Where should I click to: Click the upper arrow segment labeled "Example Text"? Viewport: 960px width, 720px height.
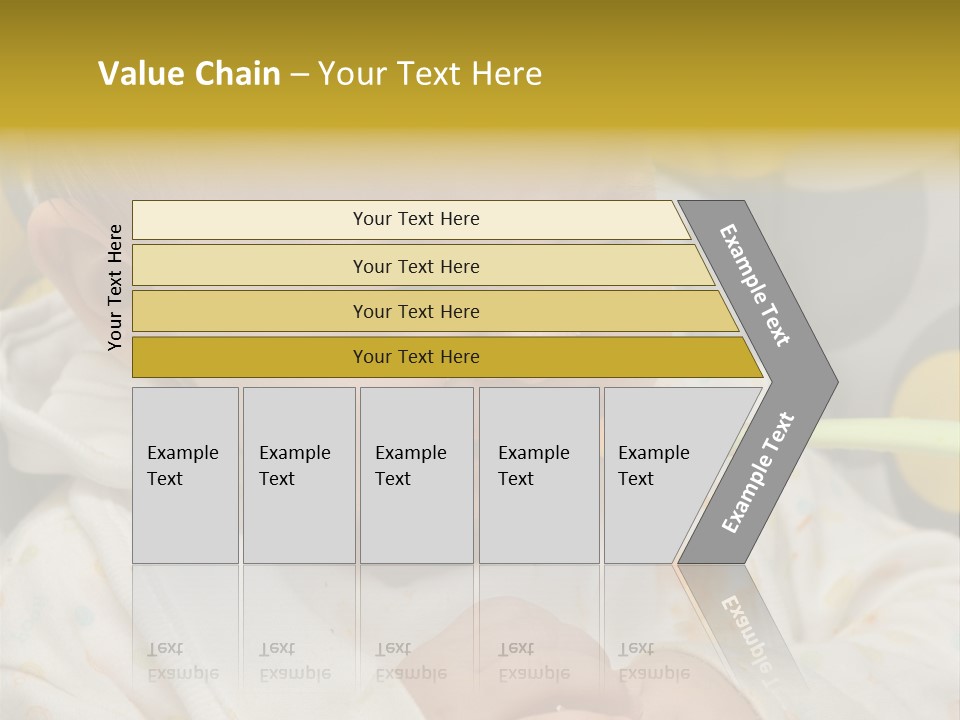coord(757,285)
